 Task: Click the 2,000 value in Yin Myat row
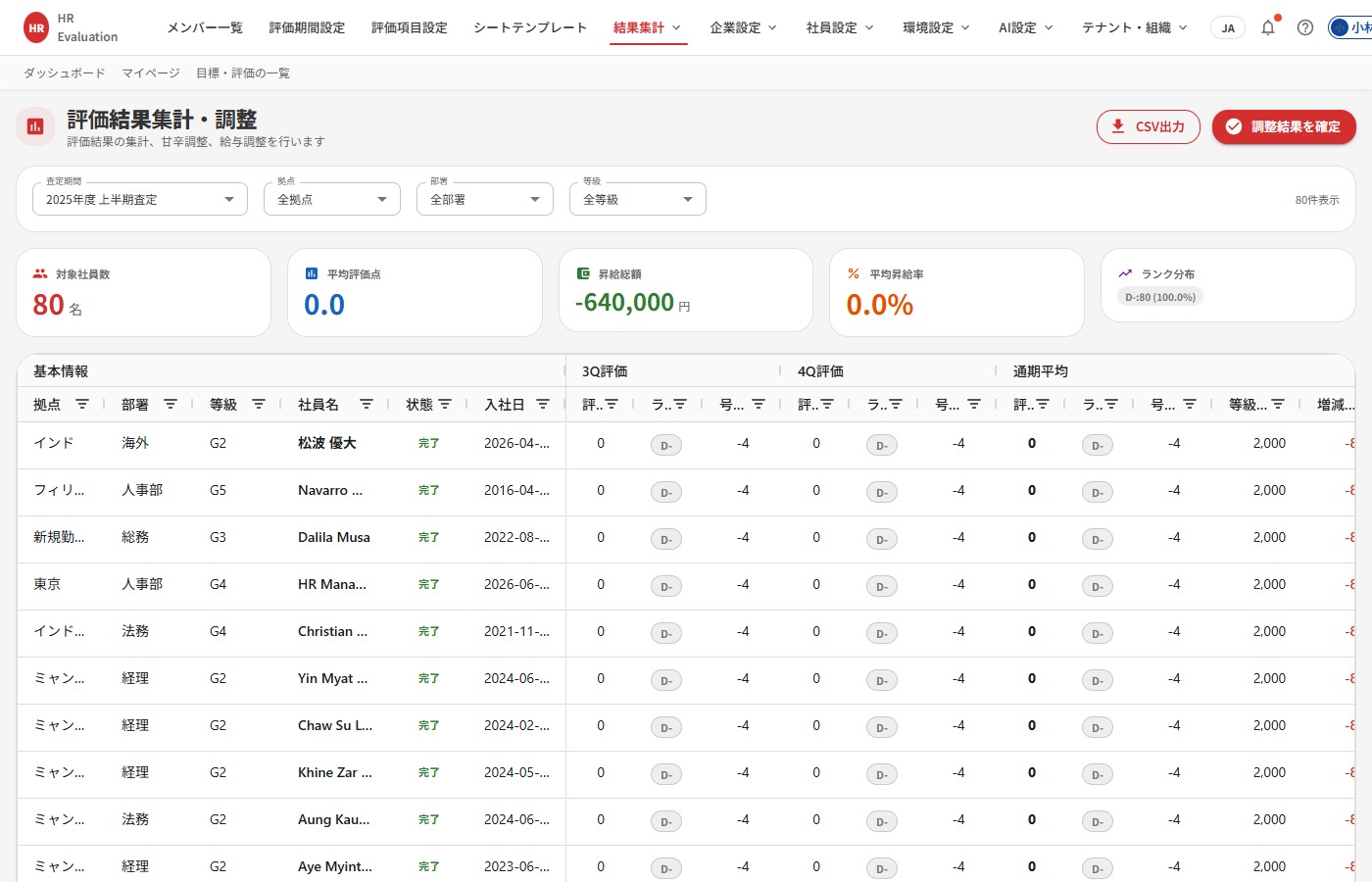coord(1269,678)
